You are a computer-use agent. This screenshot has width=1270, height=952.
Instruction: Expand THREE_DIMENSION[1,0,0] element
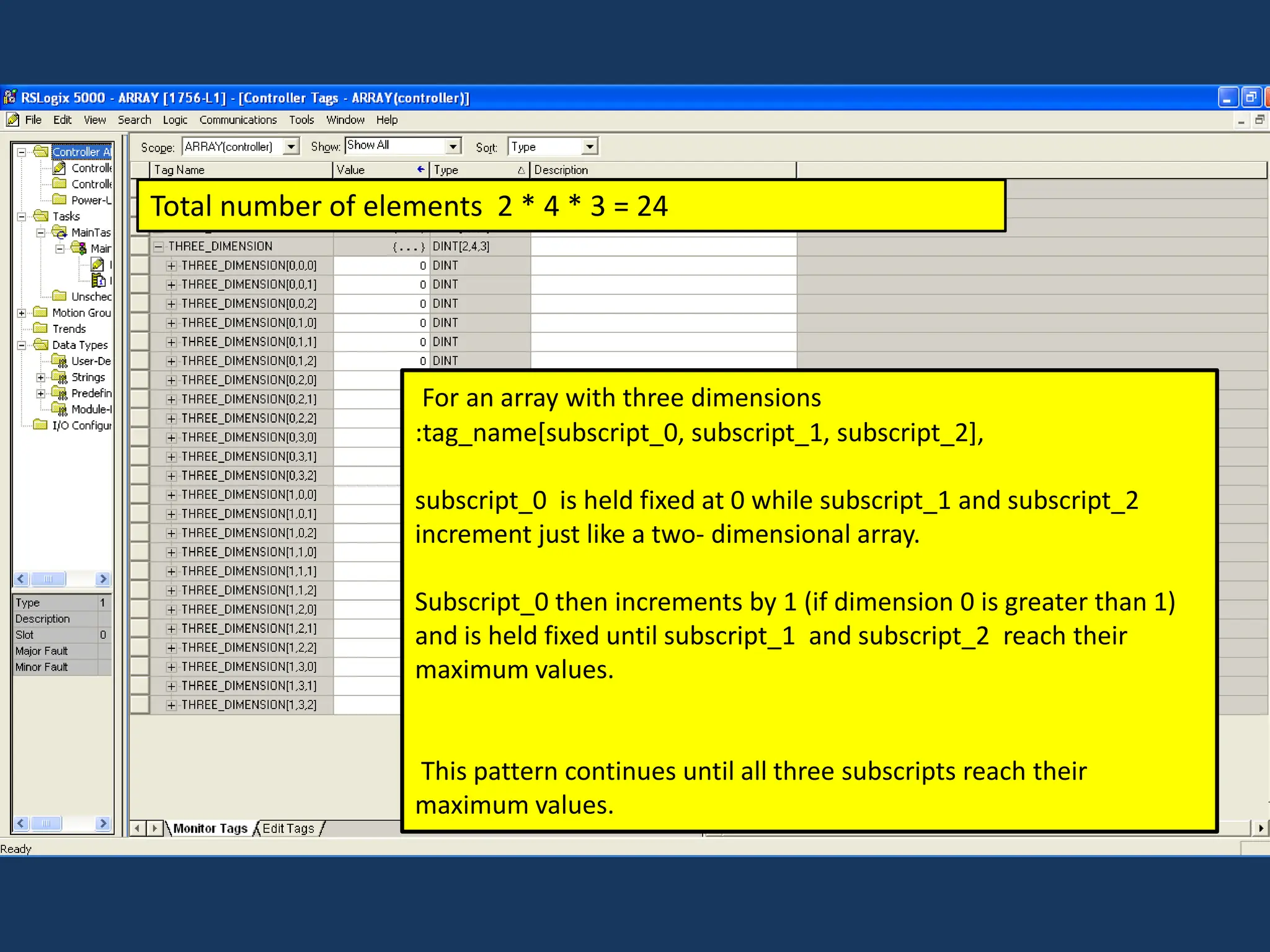tap(172, 495)
